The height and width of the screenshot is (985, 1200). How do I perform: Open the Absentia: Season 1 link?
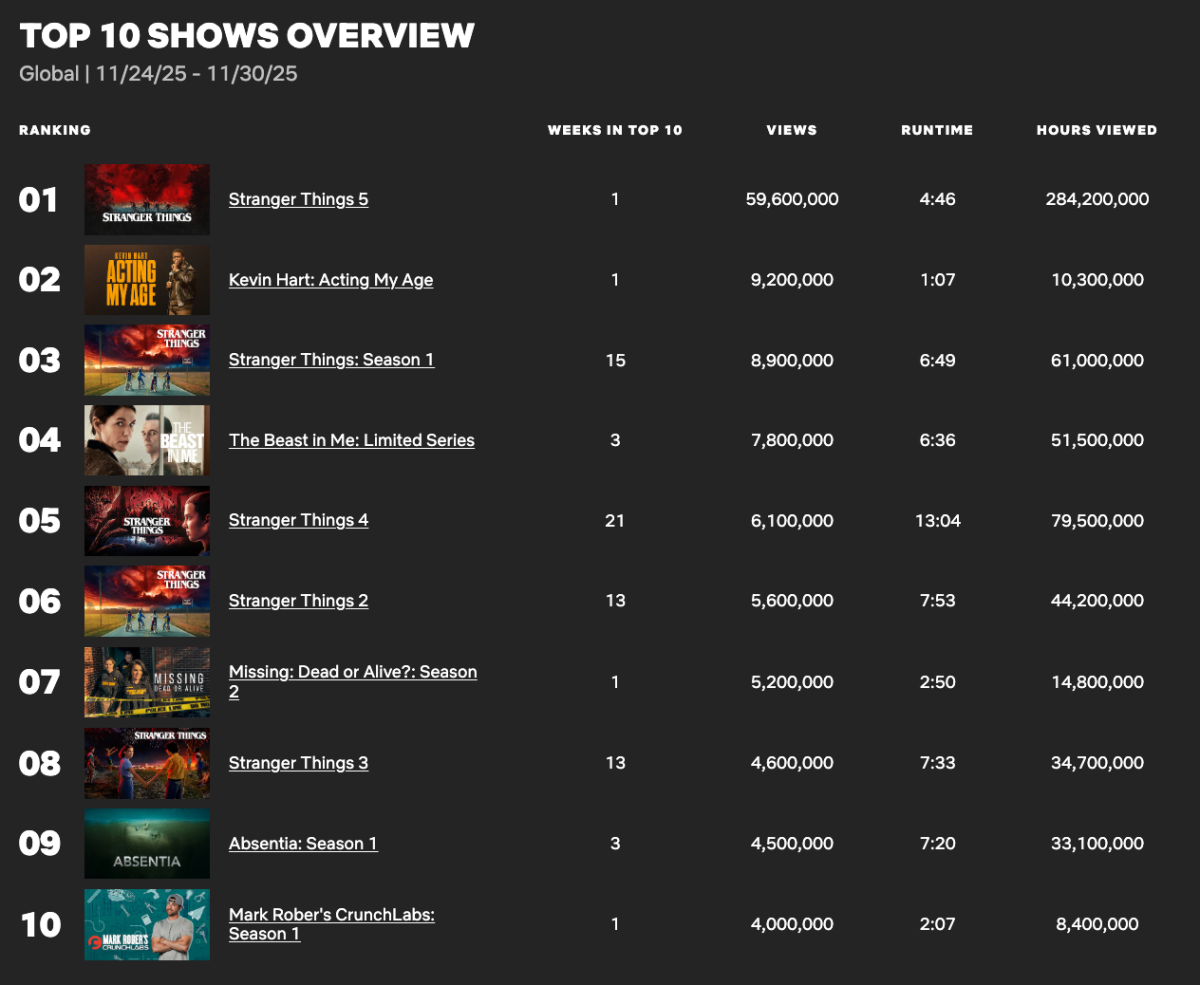(x=303, y=844)
